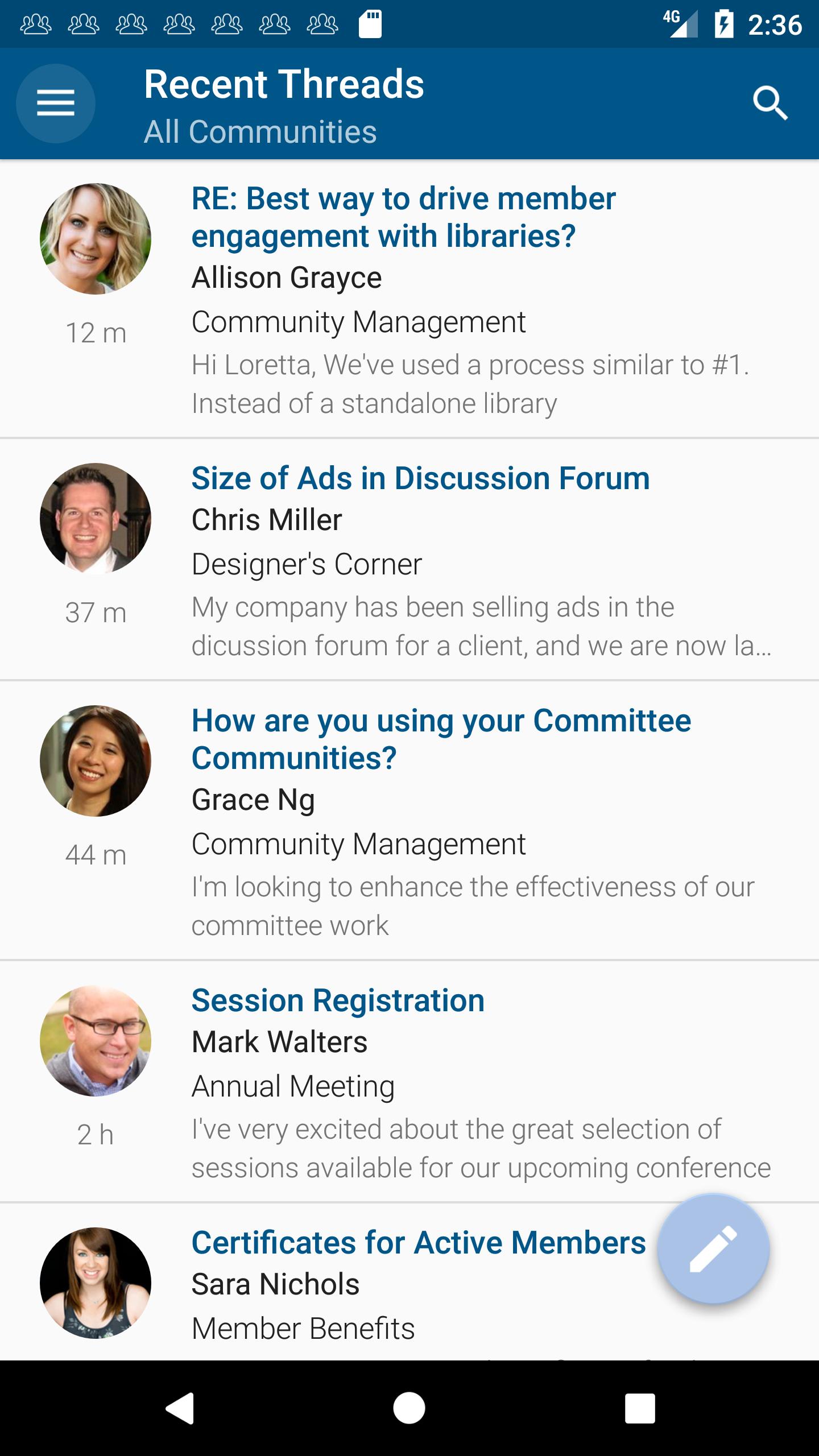Tap the first community notification icon
This screenshot has width=819, height=1456.
[36, 24]
